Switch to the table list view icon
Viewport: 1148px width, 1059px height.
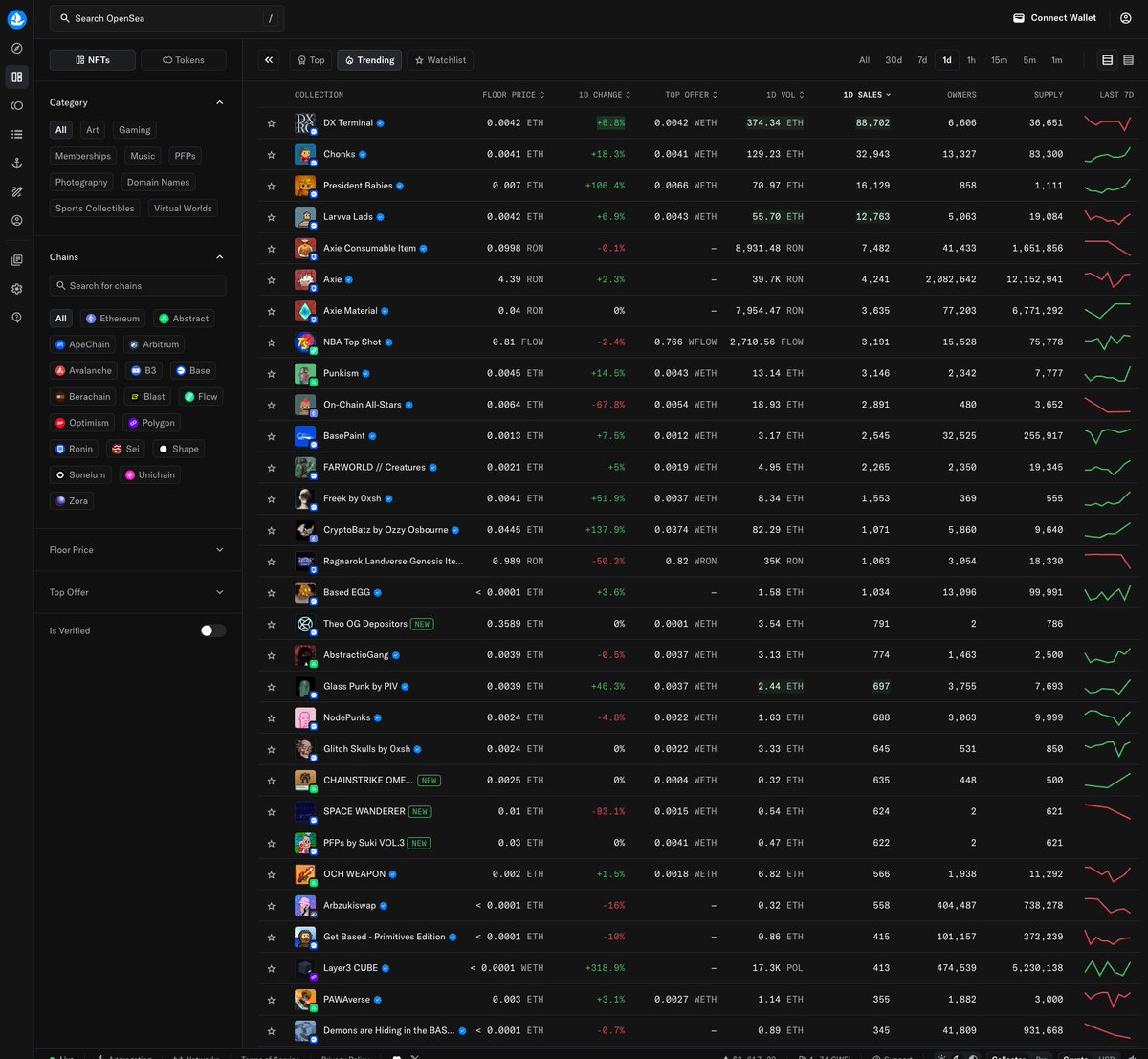point(1108,60)
